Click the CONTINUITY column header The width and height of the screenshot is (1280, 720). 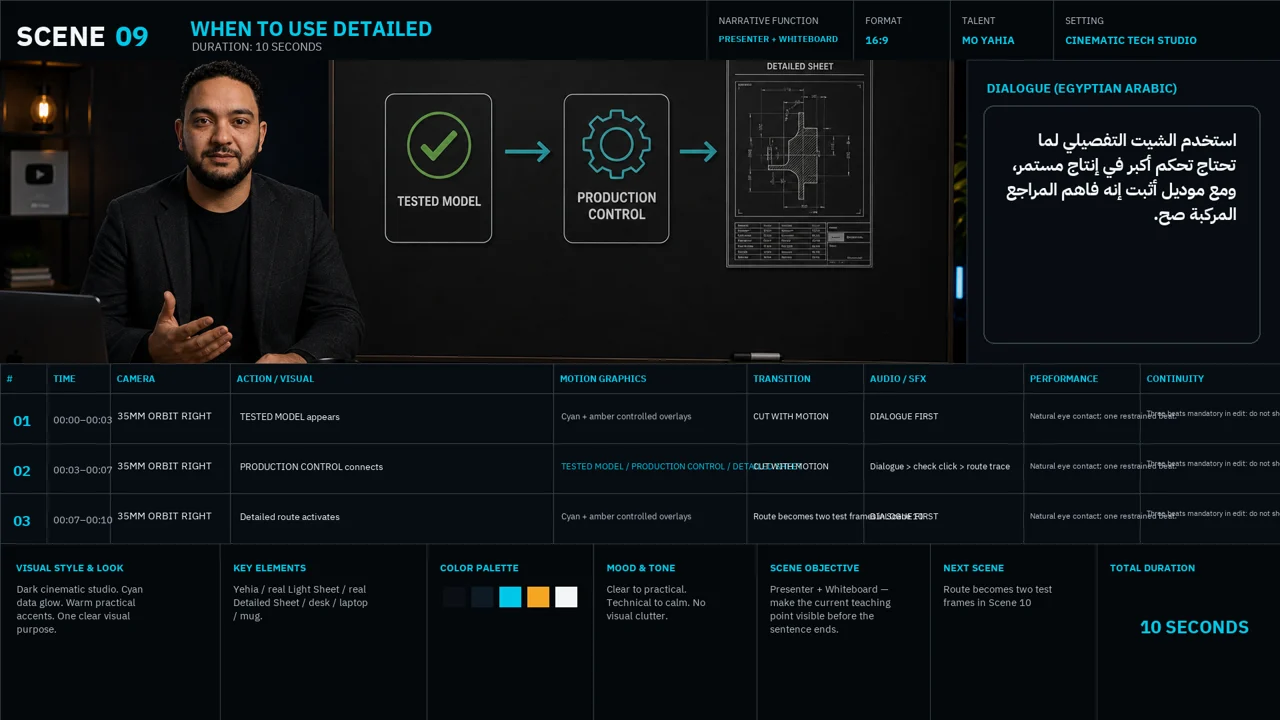tap(1175, 379)
